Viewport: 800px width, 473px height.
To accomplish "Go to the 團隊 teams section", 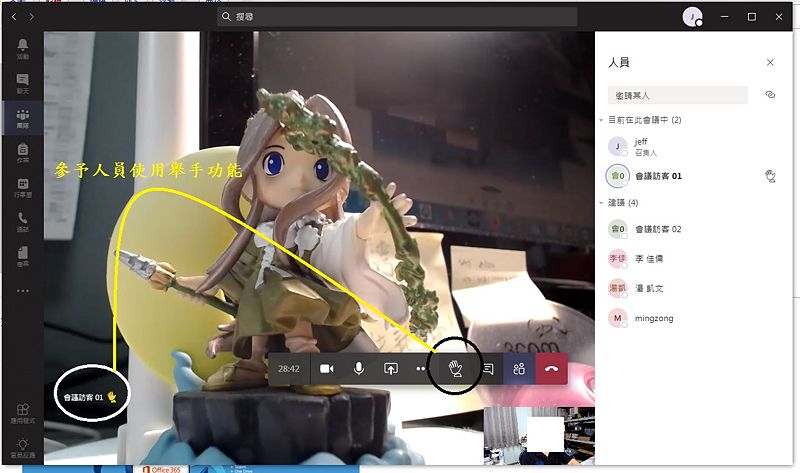I will [22, 118].
